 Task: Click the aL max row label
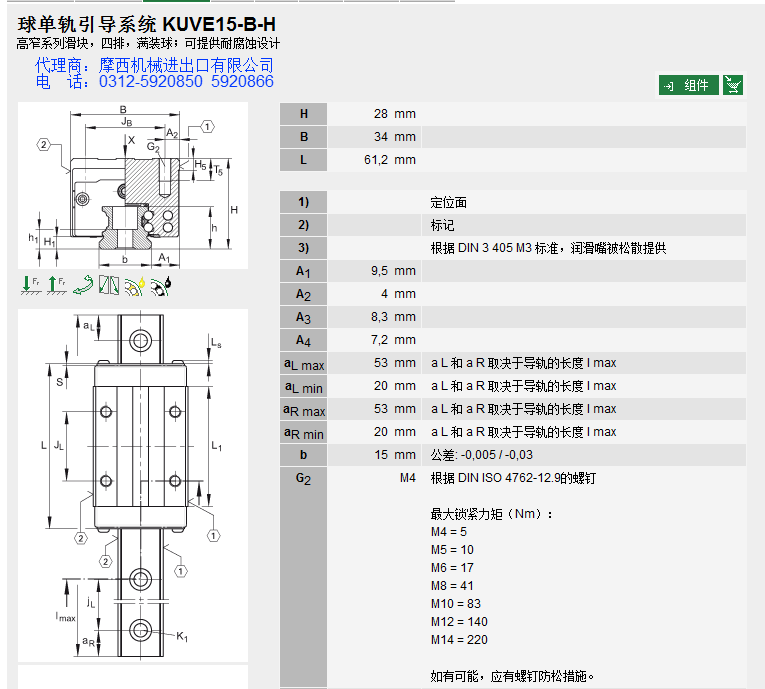point(304,364)
